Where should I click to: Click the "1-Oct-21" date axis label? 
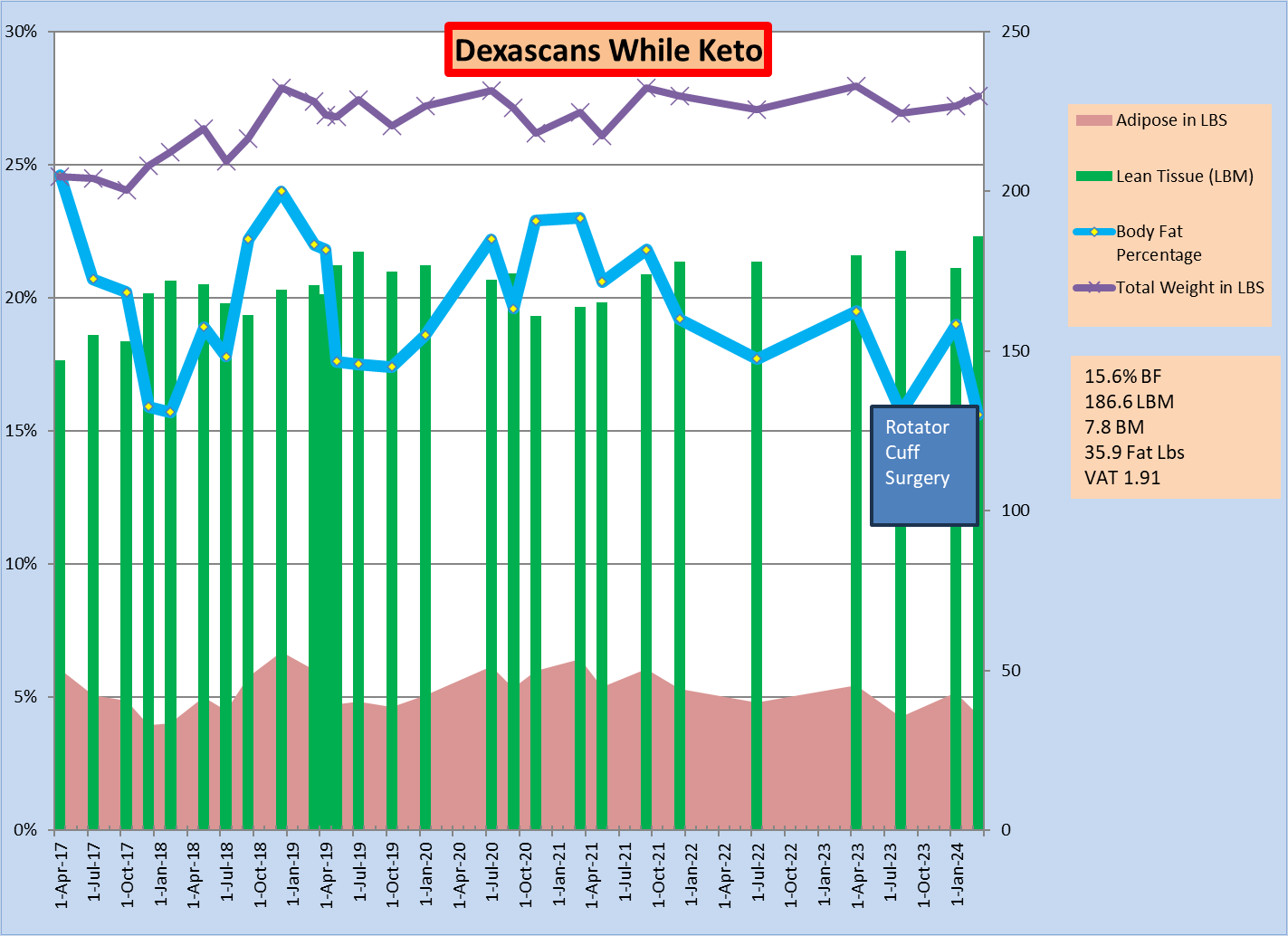pos(659,874)
